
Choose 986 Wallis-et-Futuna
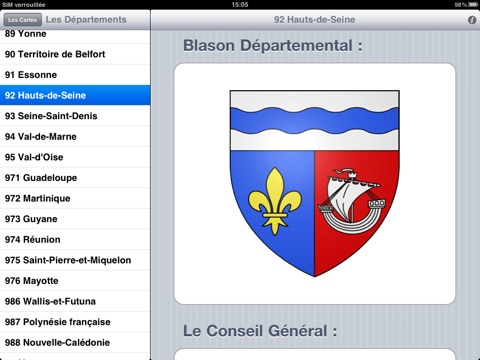tap(75, 301)
